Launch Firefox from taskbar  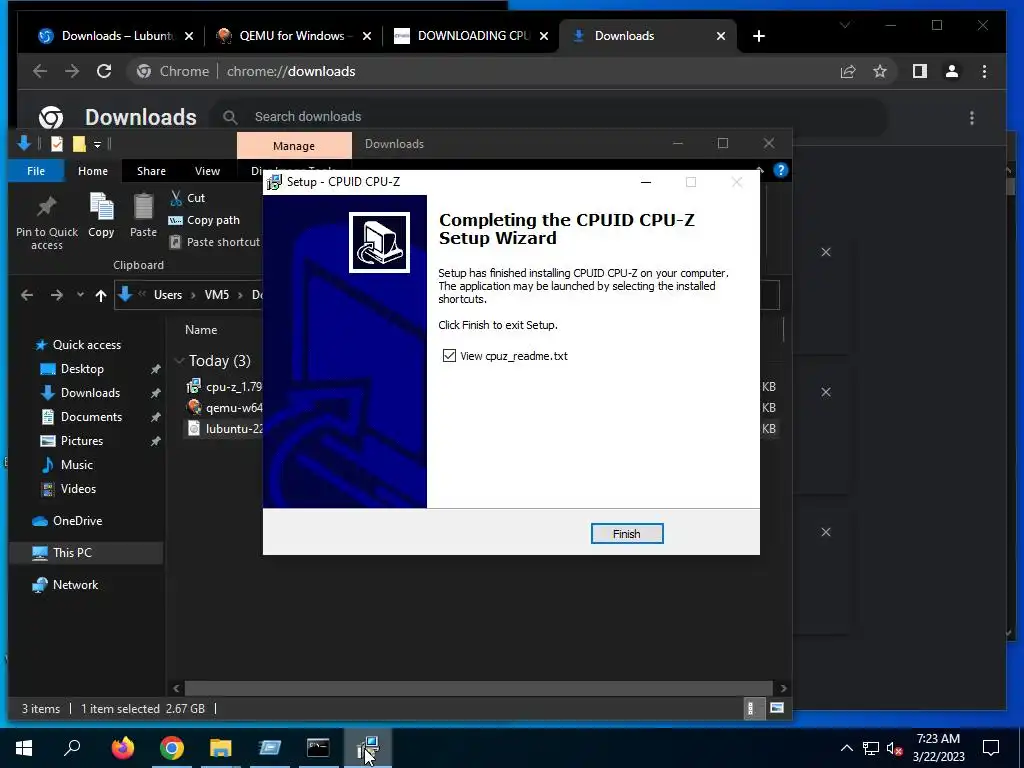(122, 748)
